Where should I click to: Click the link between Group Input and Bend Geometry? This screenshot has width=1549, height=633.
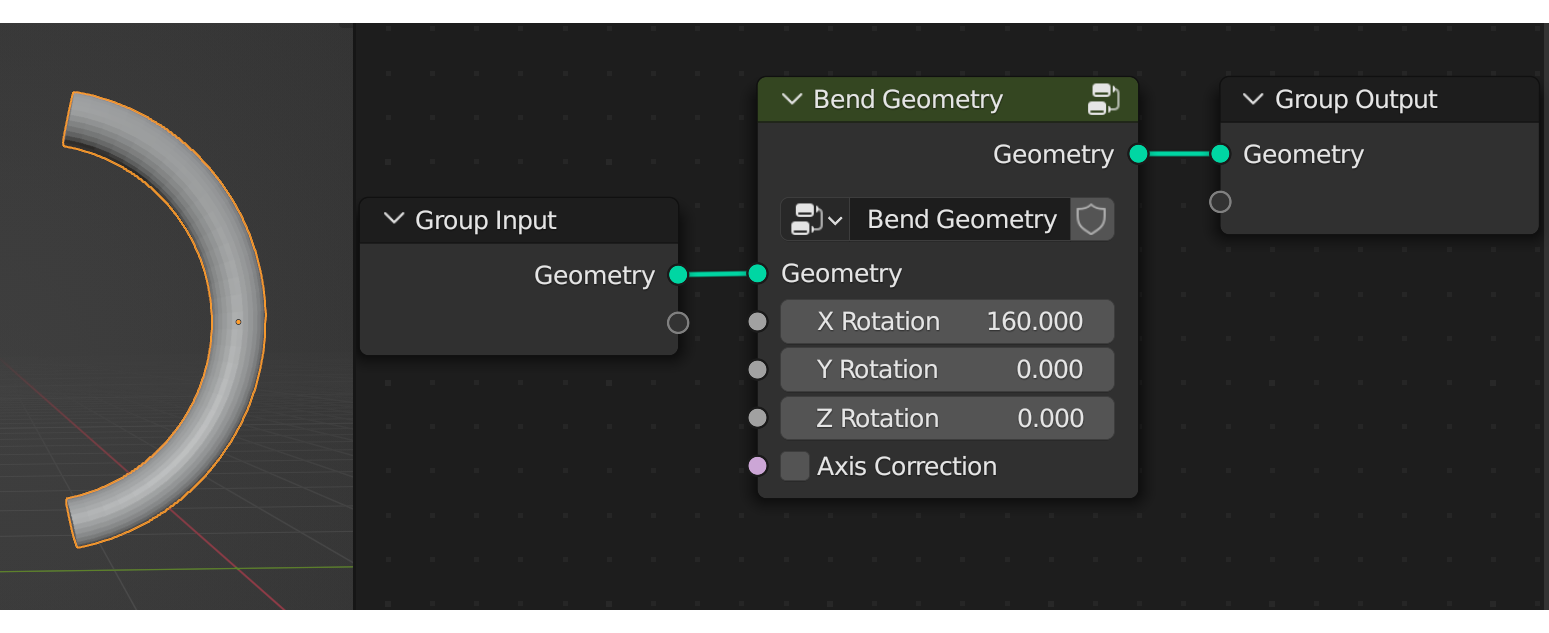(x=718, y=274)
